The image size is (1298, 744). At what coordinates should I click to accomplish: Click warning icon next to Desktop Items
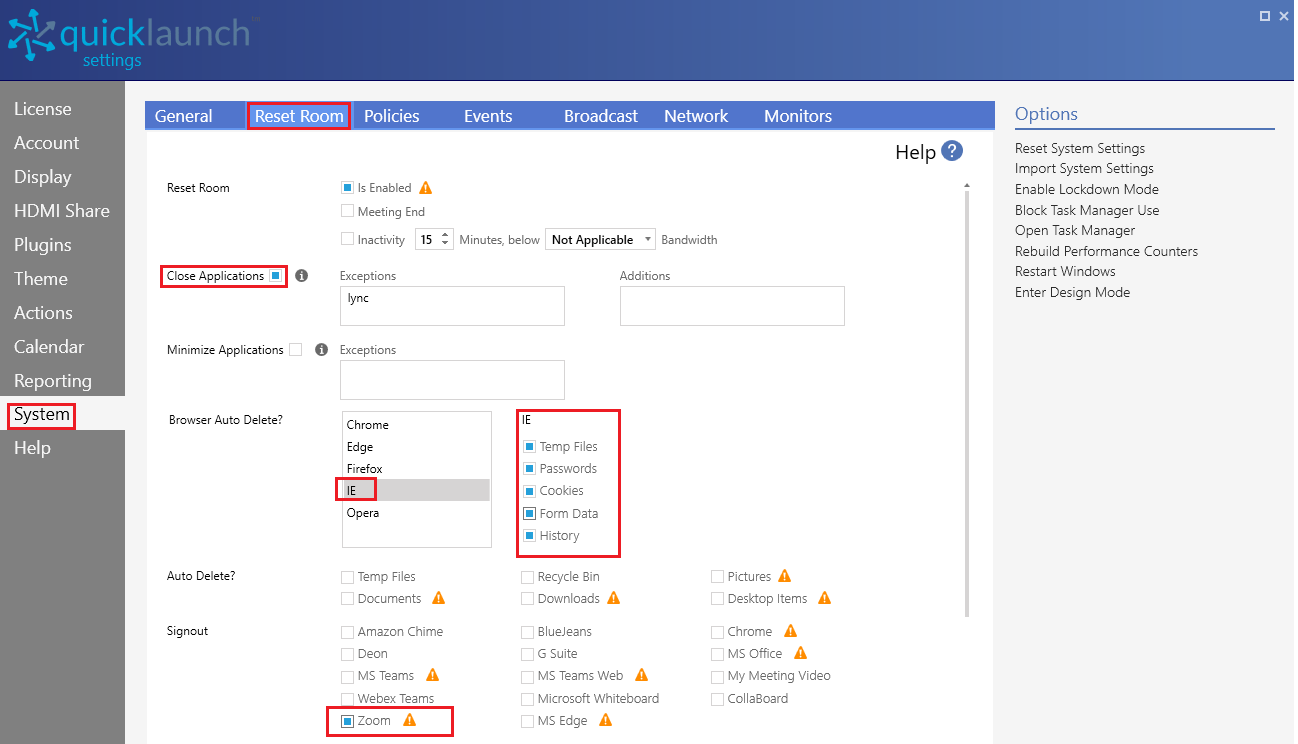(x=825, y=598)
